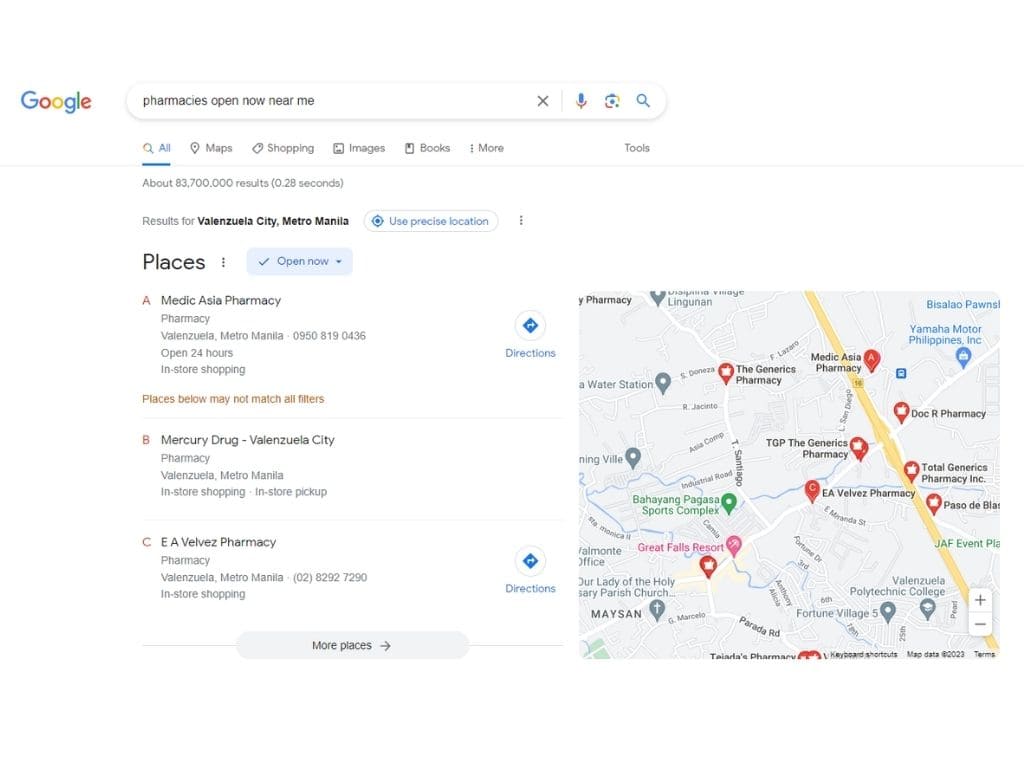
Task: Click Total Generics Pharmacy Inc. map pin
Action: [x=911, y=471]
